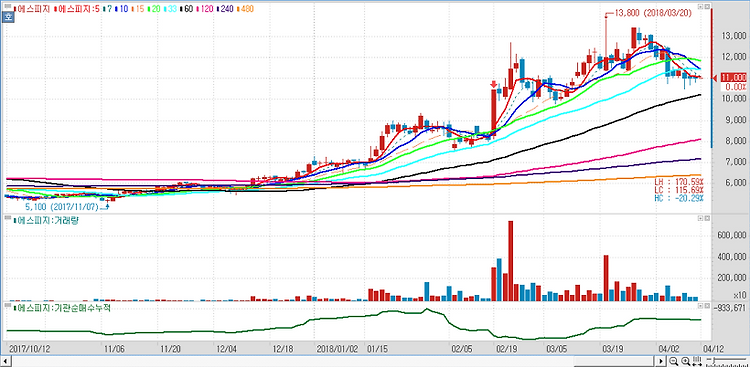Click the 호 button at chart top-left
750x367 pixels.
point(8,17)
